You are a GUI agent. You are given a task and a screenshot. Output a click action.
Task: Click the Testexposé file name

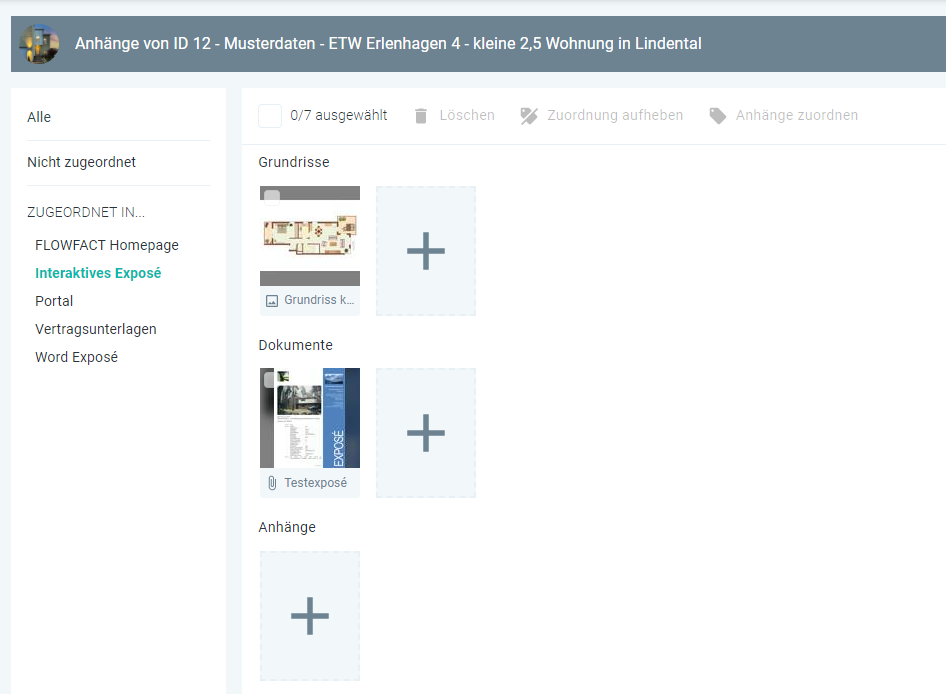(x=316, y=483)
